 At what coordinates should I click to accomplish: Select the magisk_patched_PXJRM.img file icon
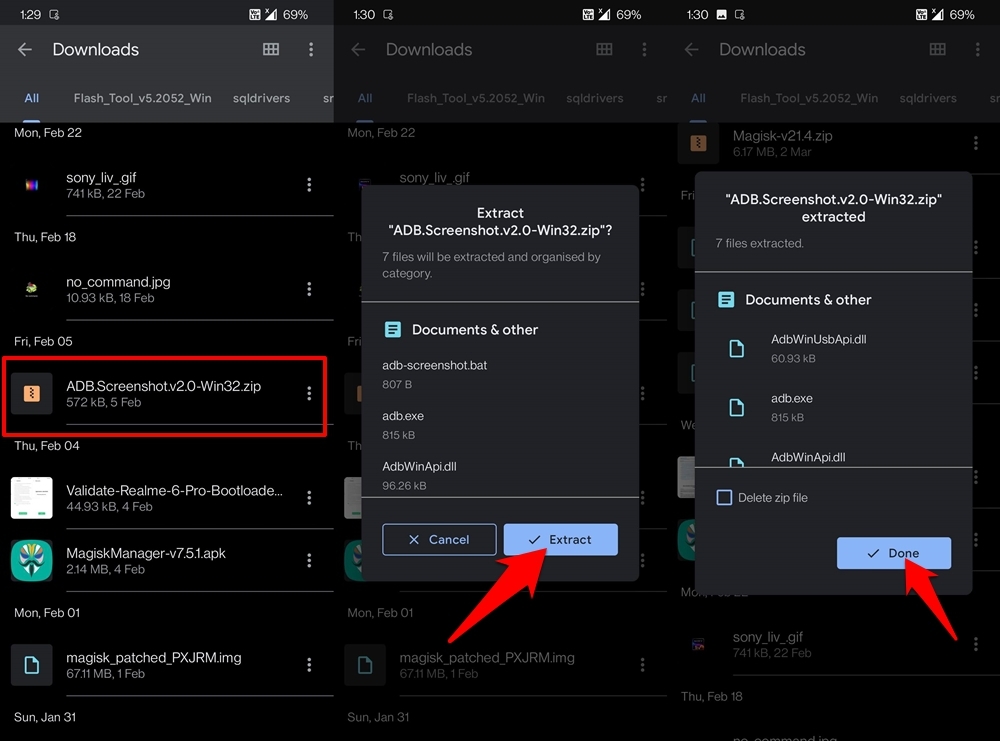click(x=32, y=665)
